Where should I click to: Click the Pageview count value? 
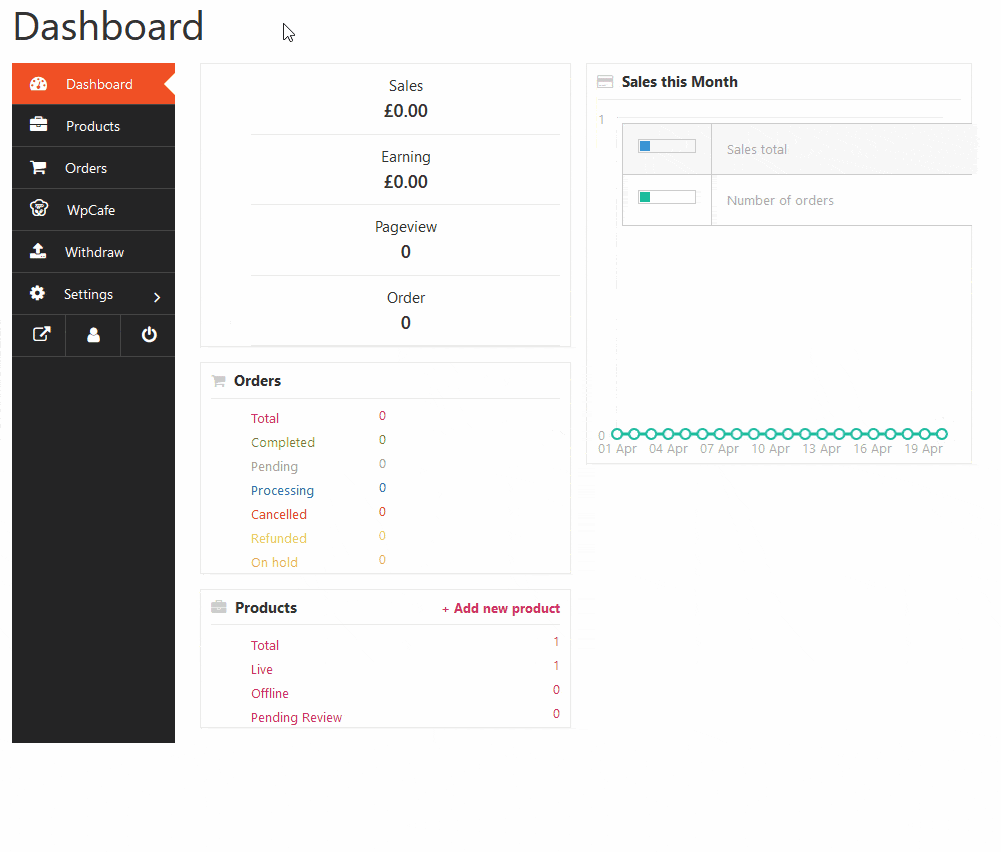point(406,252)
